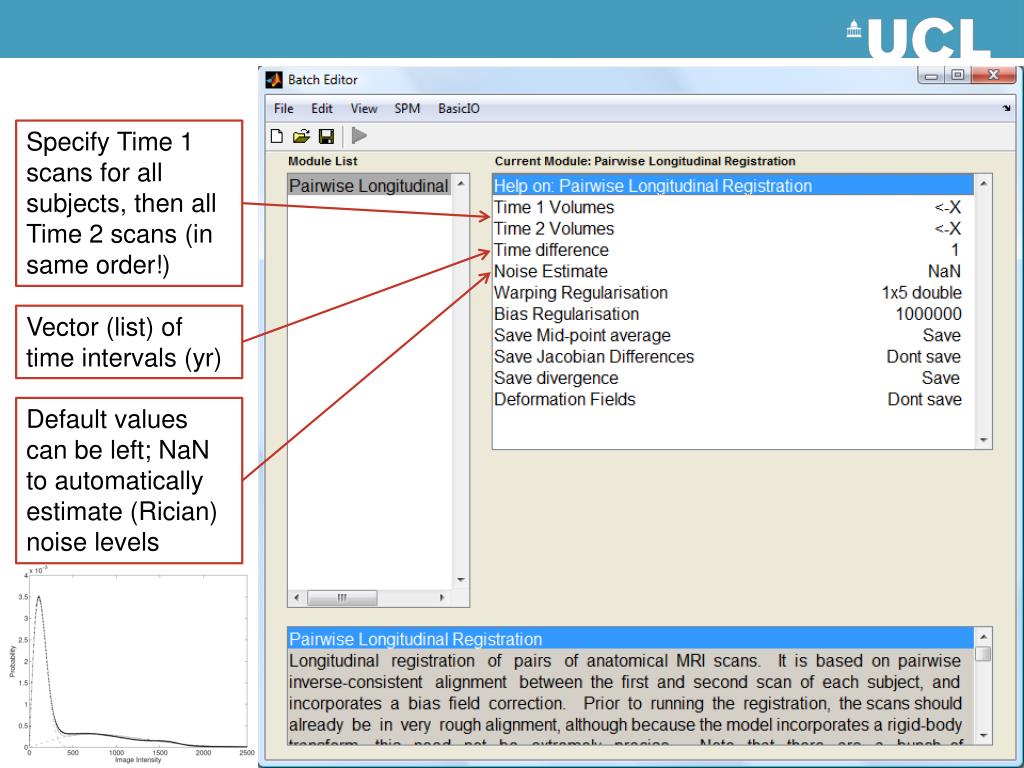
Task: Click the Module List scroll down arrow
Action: (461, 580)
